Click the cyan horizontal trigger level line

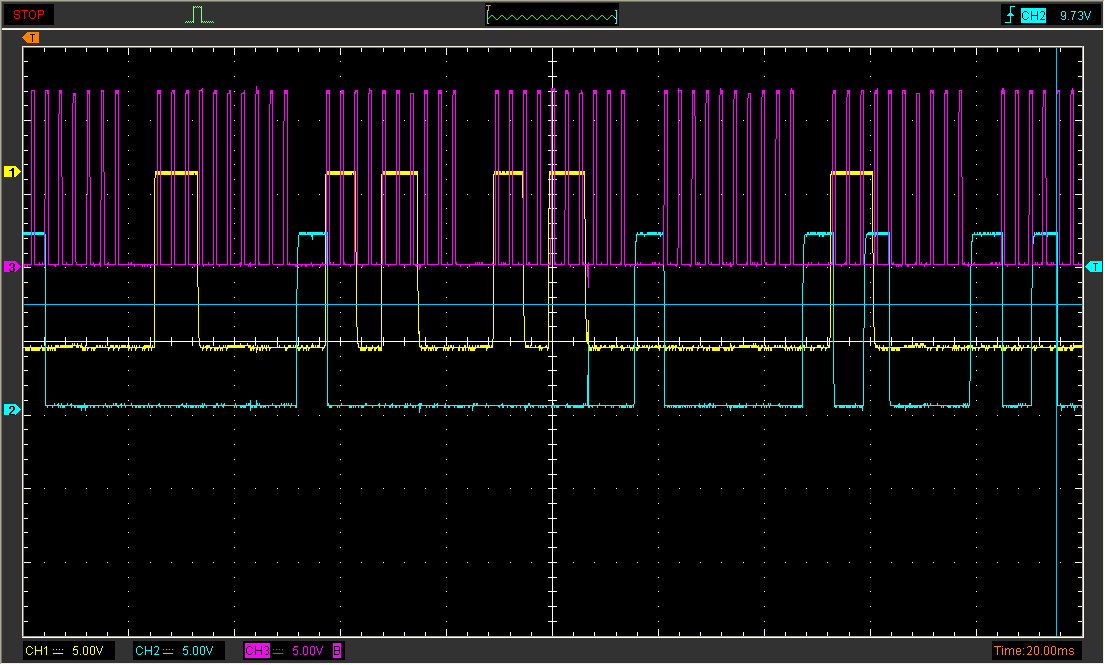tap(552, 304)
